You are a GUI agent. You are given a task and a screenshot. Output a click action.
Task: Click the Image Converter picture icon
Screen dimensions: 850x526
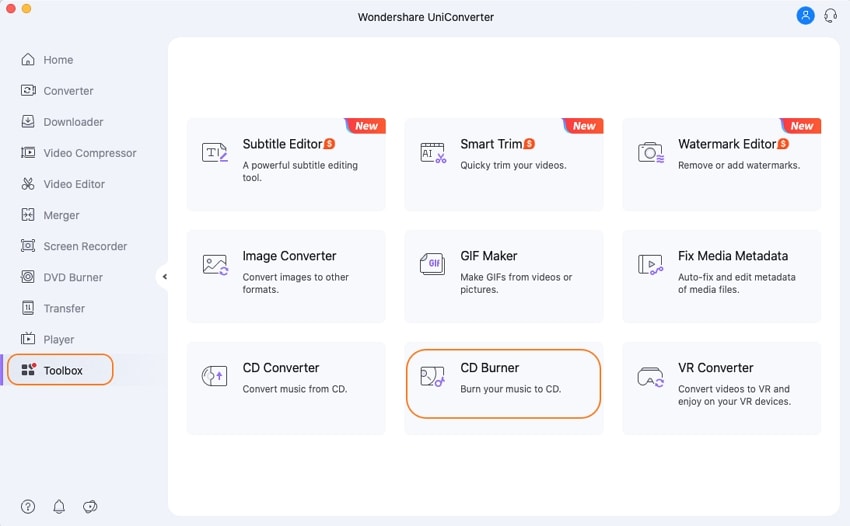pos(215,265)
